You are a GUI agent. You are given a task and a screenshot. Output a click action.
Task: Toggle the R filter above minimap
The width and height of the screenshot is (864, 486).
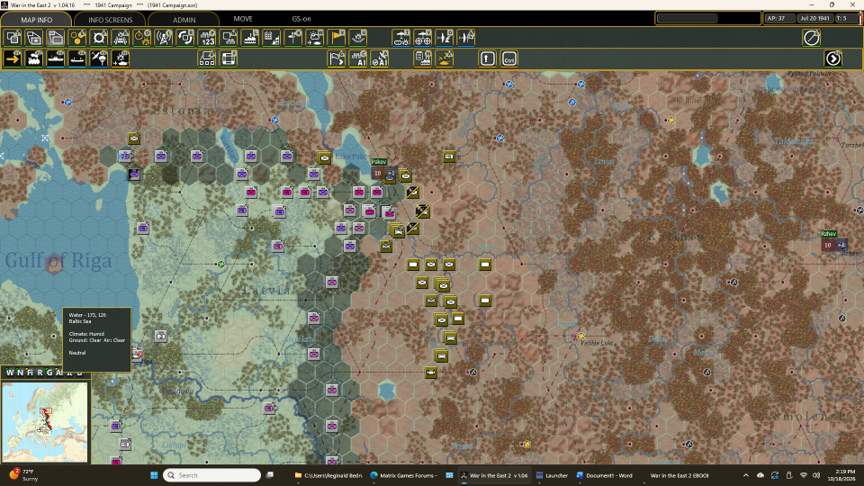(40, 372)
